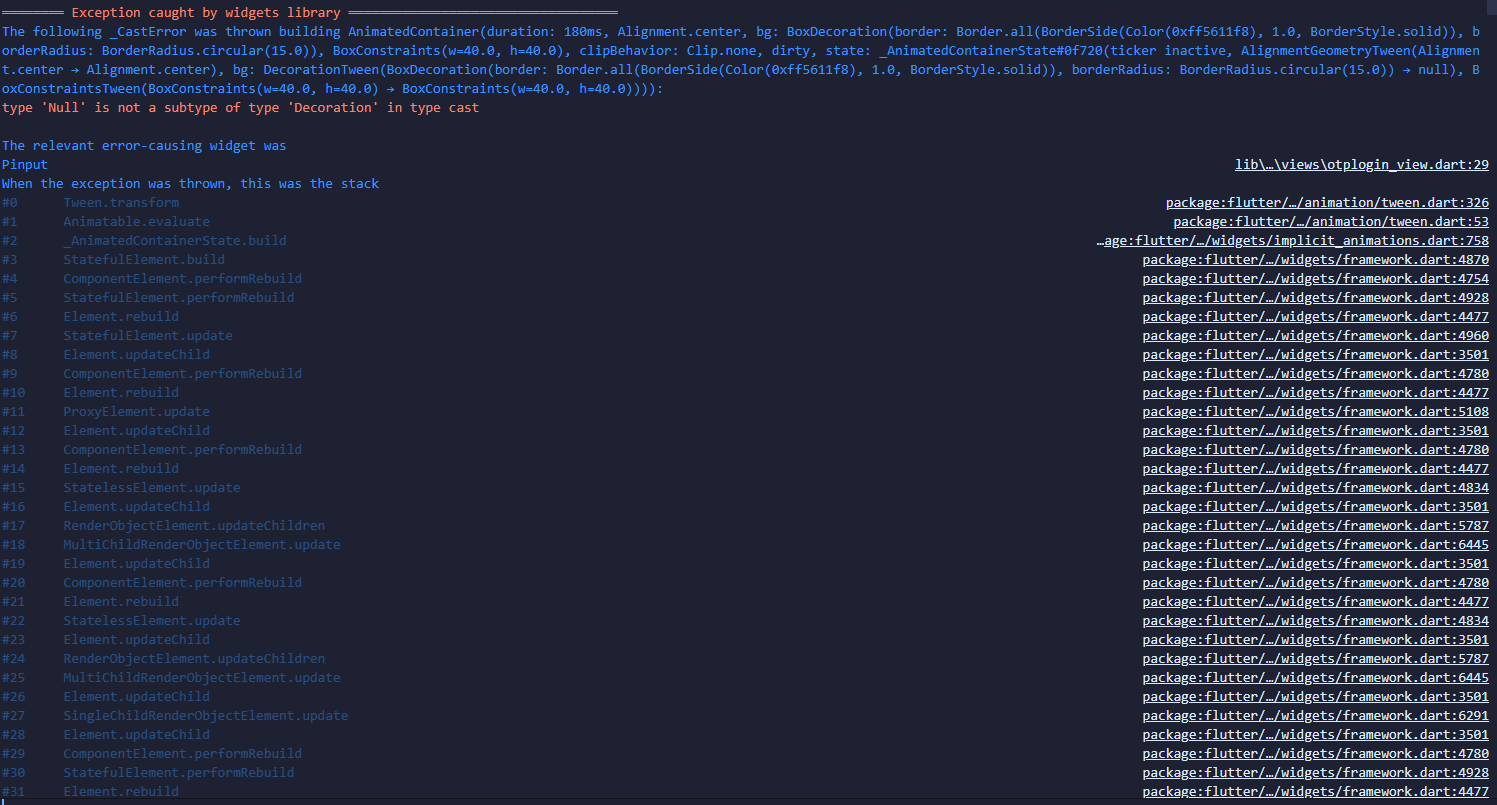This screenshot has width=1497, height=805.
Task: Open the framework.dart:5108 link
Action: point(1316,412)
